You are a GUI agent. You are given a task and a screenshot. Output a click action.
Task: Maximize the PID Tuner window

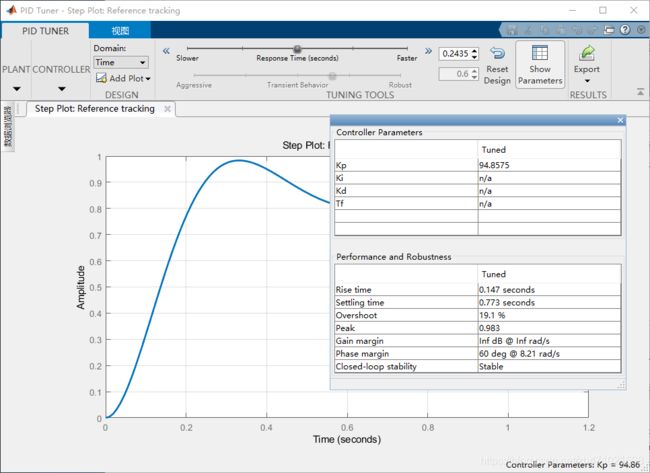tap(603, 10)
